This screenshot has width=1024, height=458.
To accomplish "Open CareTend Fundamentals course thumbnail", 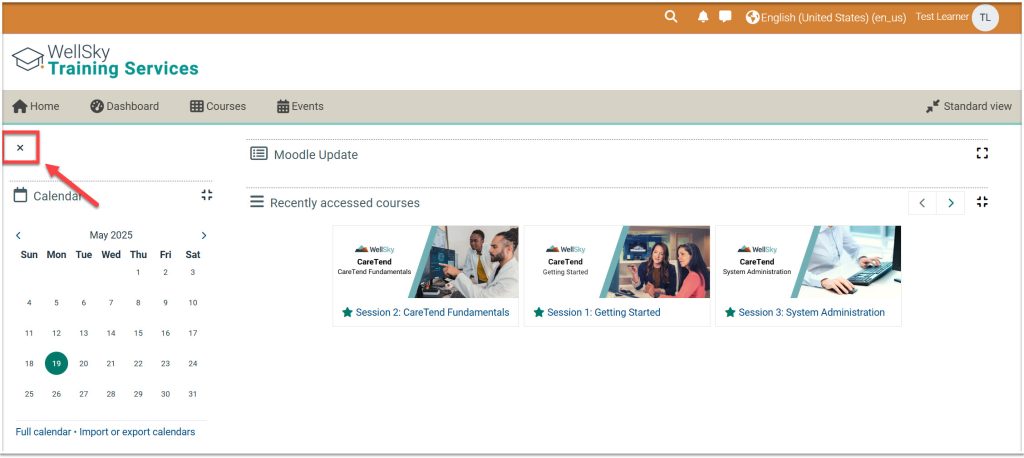I will click(426, 262).
